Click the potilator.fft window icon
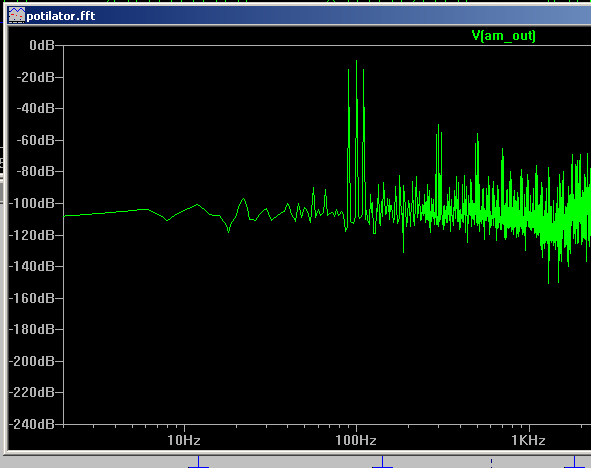Viewport: 591px width, 468px height. [x=17, y=15]
